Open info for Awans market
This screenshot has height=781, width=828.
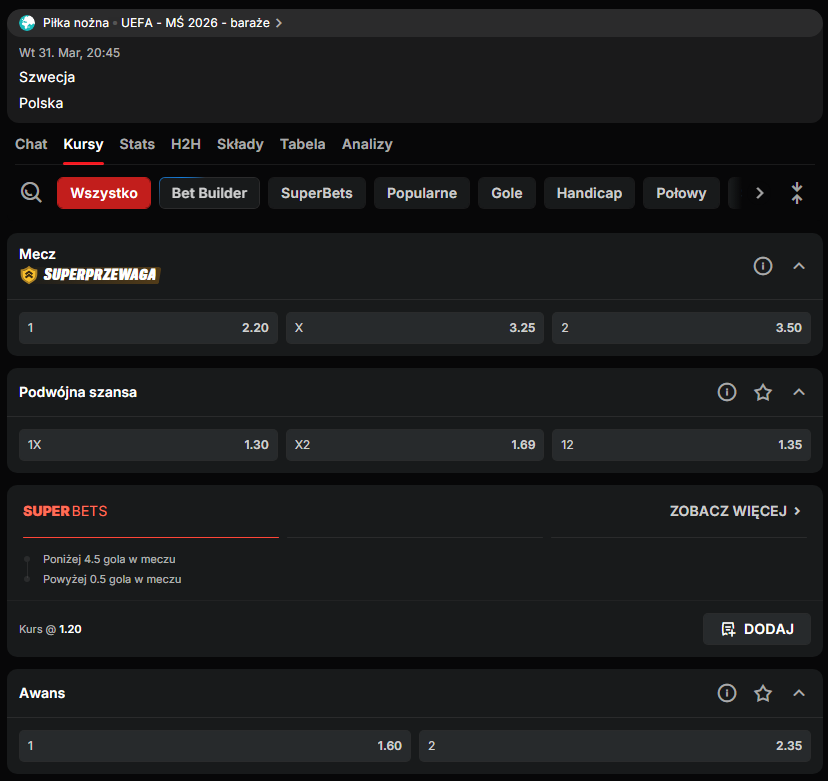point(727,693)
